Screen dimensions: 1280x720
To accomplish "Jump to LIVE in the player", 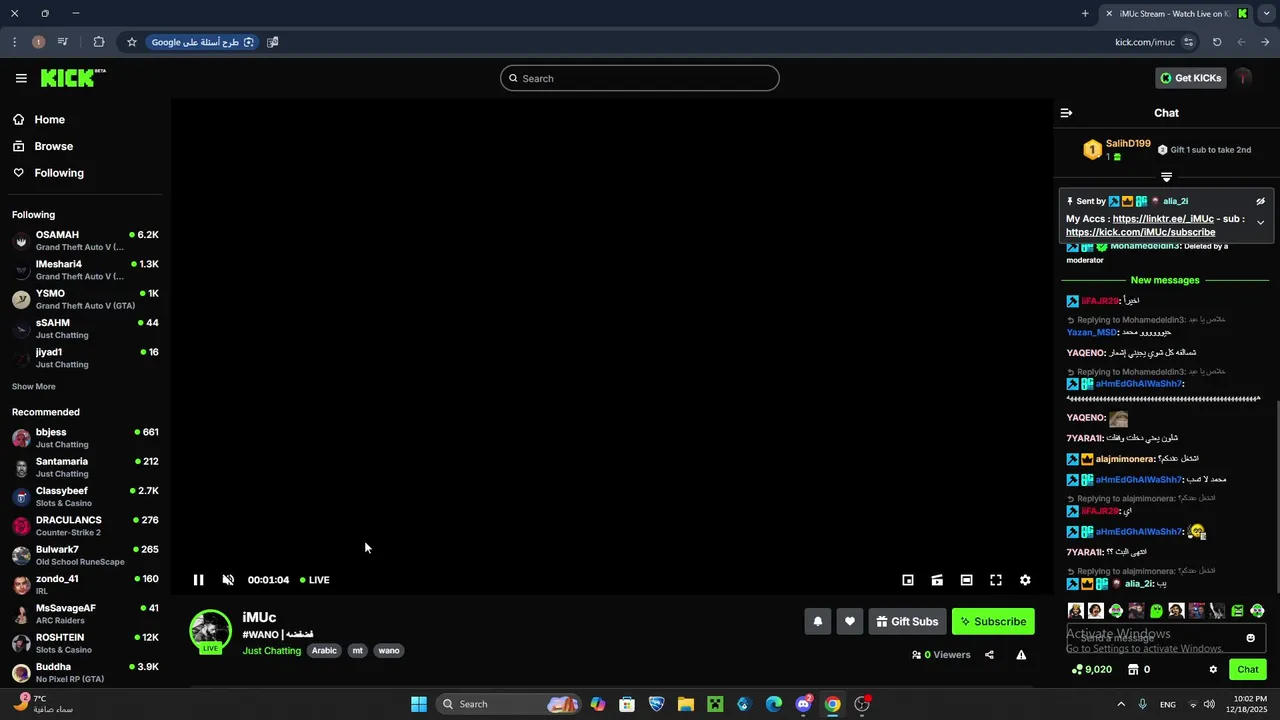I will (315, 580).
